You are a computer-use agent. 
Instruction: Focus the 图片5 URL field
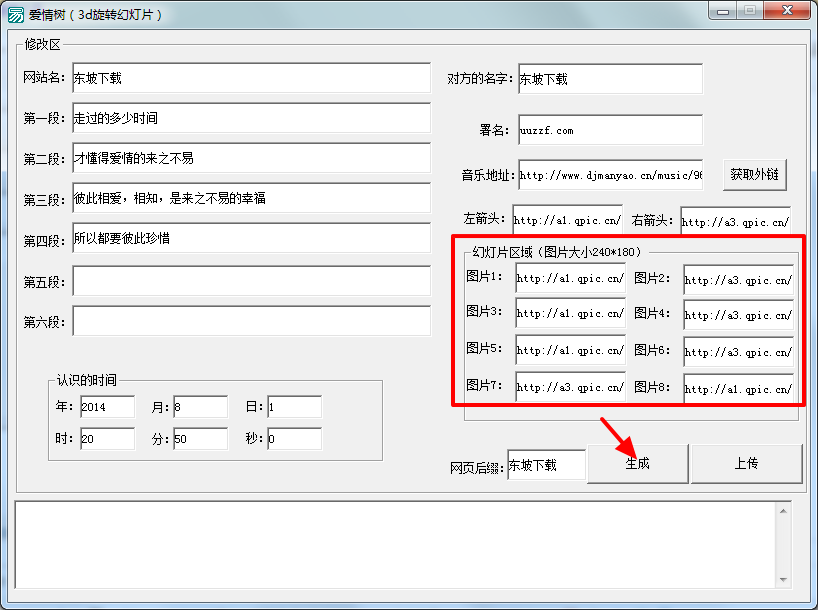(570, 350)
